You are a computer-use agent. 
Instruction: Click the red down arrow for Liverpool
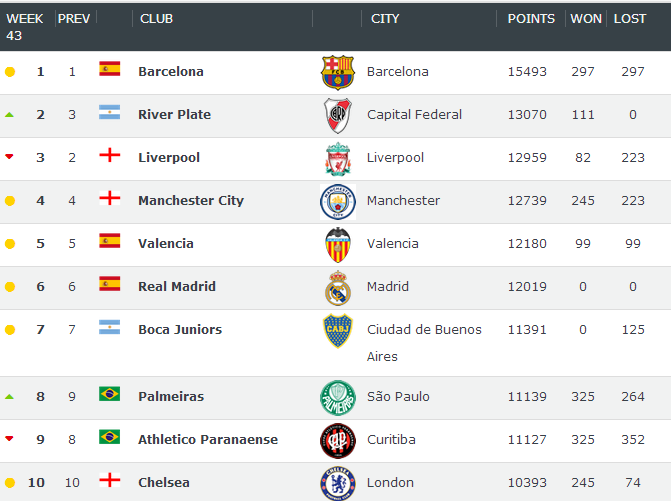tap(9, 157)
